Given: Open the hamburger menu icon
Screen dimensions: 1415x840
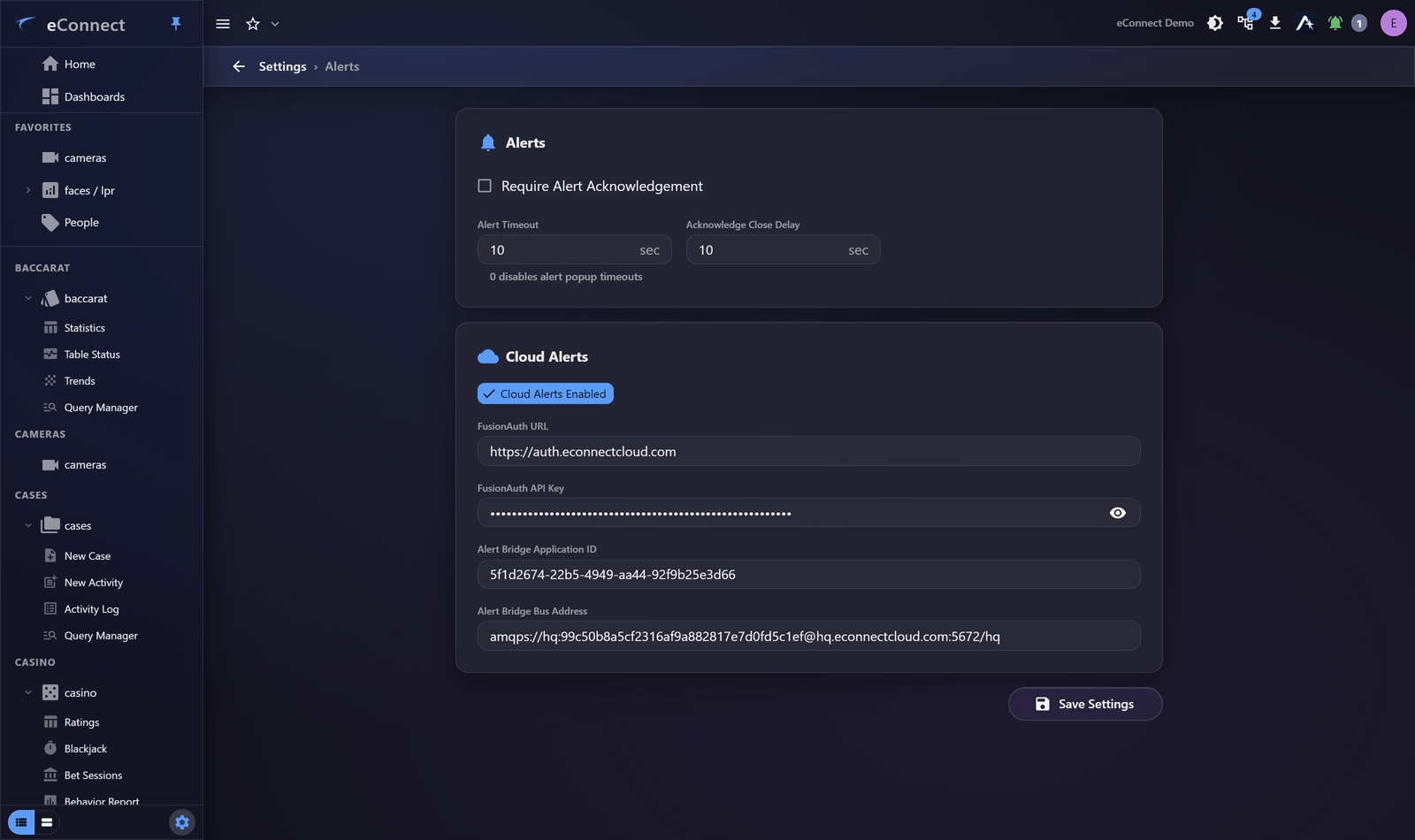Looking at the screenshot, I should coord(223,24).
